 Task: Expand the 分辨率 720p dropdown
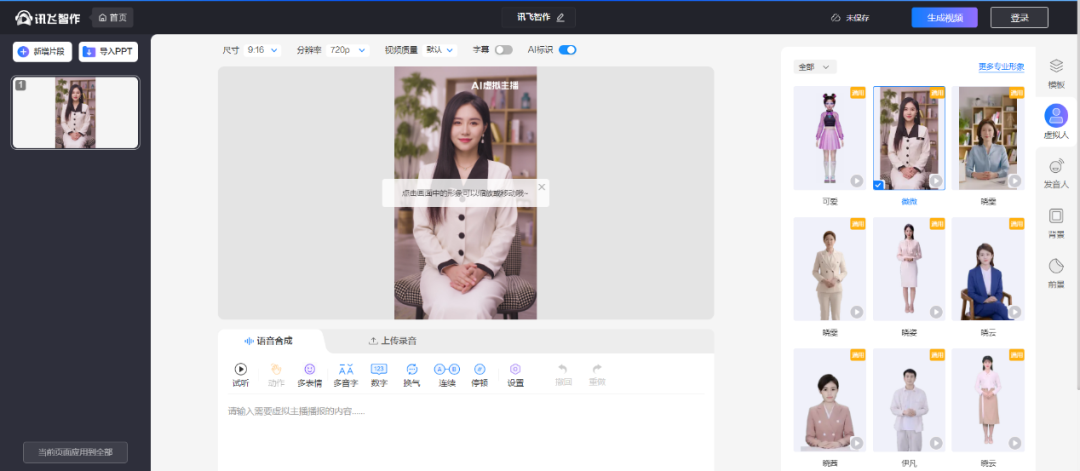345,50
